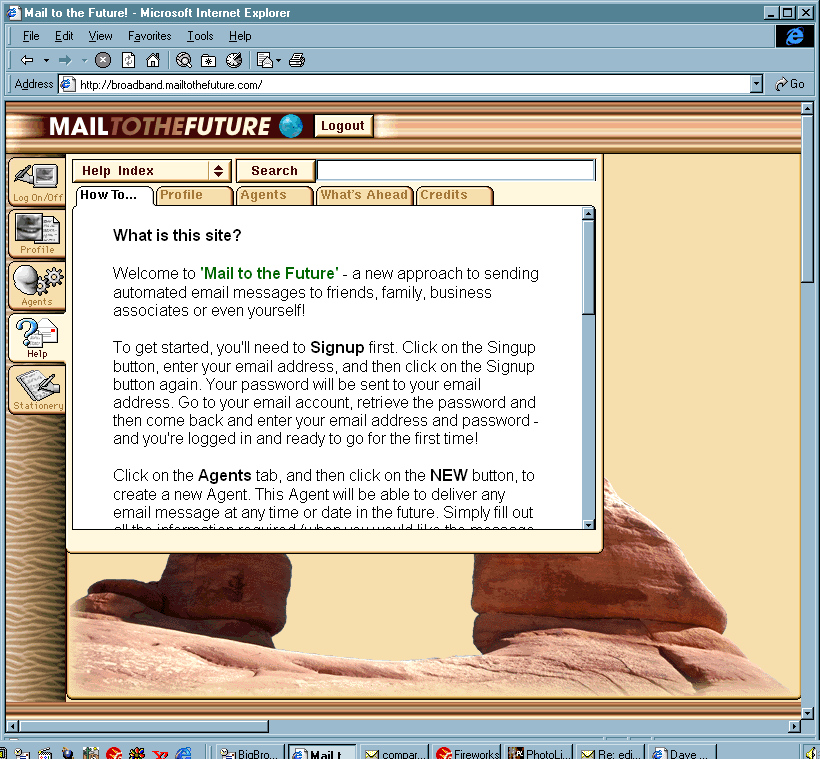Open the Address bar dropdown arrow

tap(756, 85)
